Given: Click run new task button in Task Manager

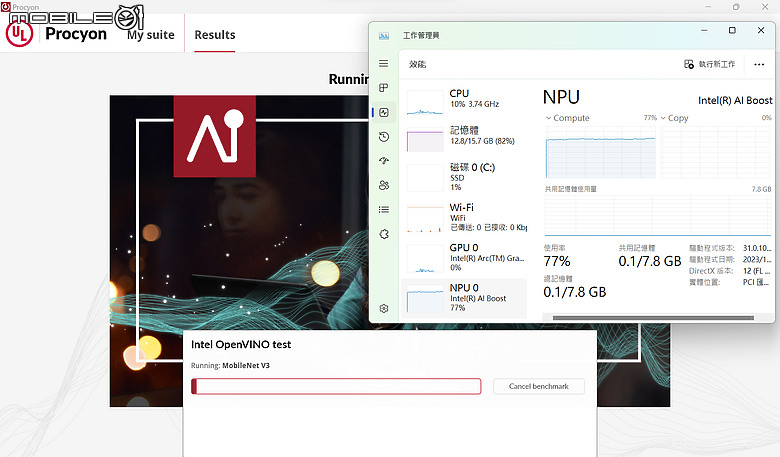Looking at the screenshot, I should click(x=709, y=64).
